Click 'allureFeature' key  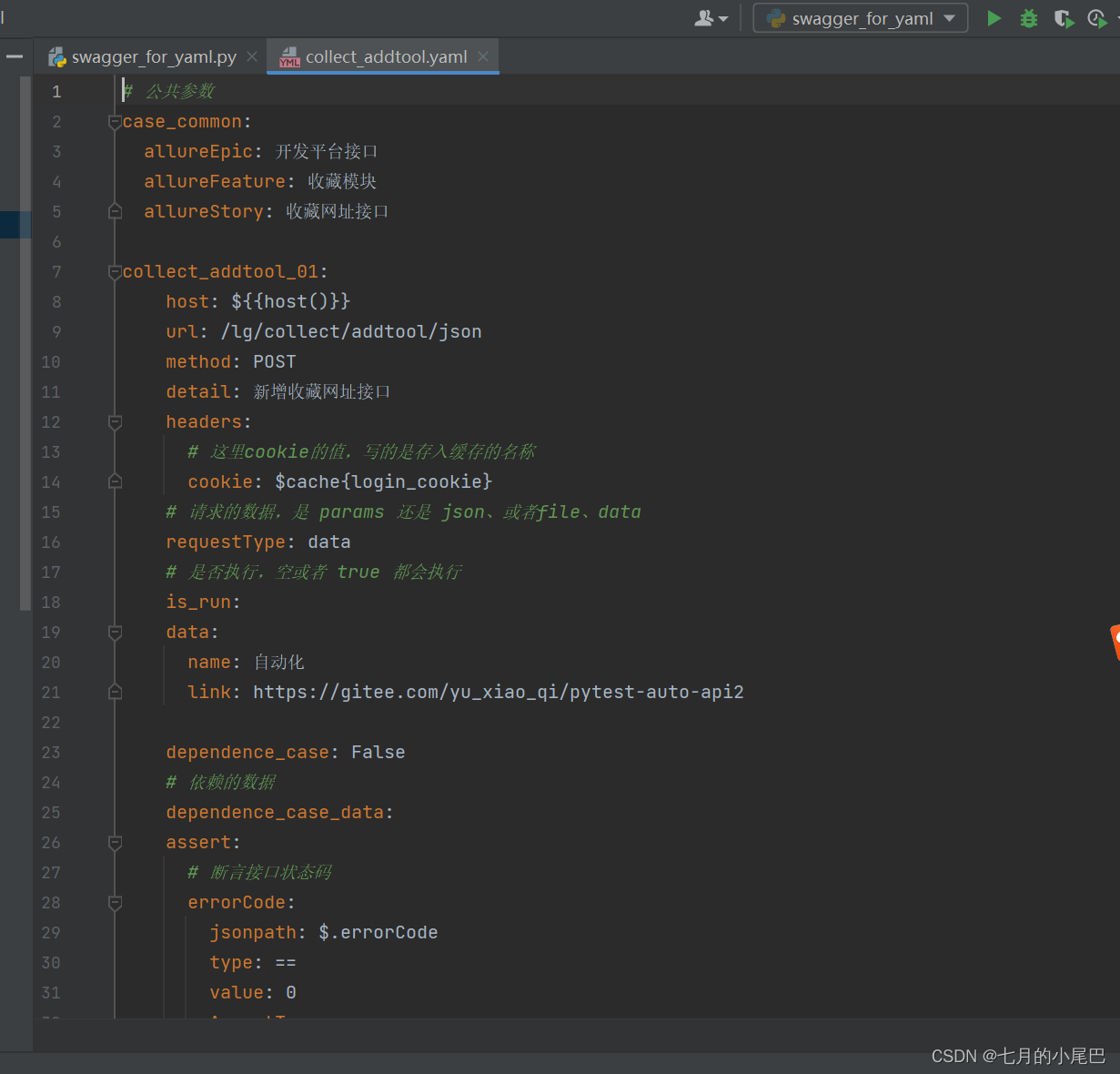click(x=215, y=182)
